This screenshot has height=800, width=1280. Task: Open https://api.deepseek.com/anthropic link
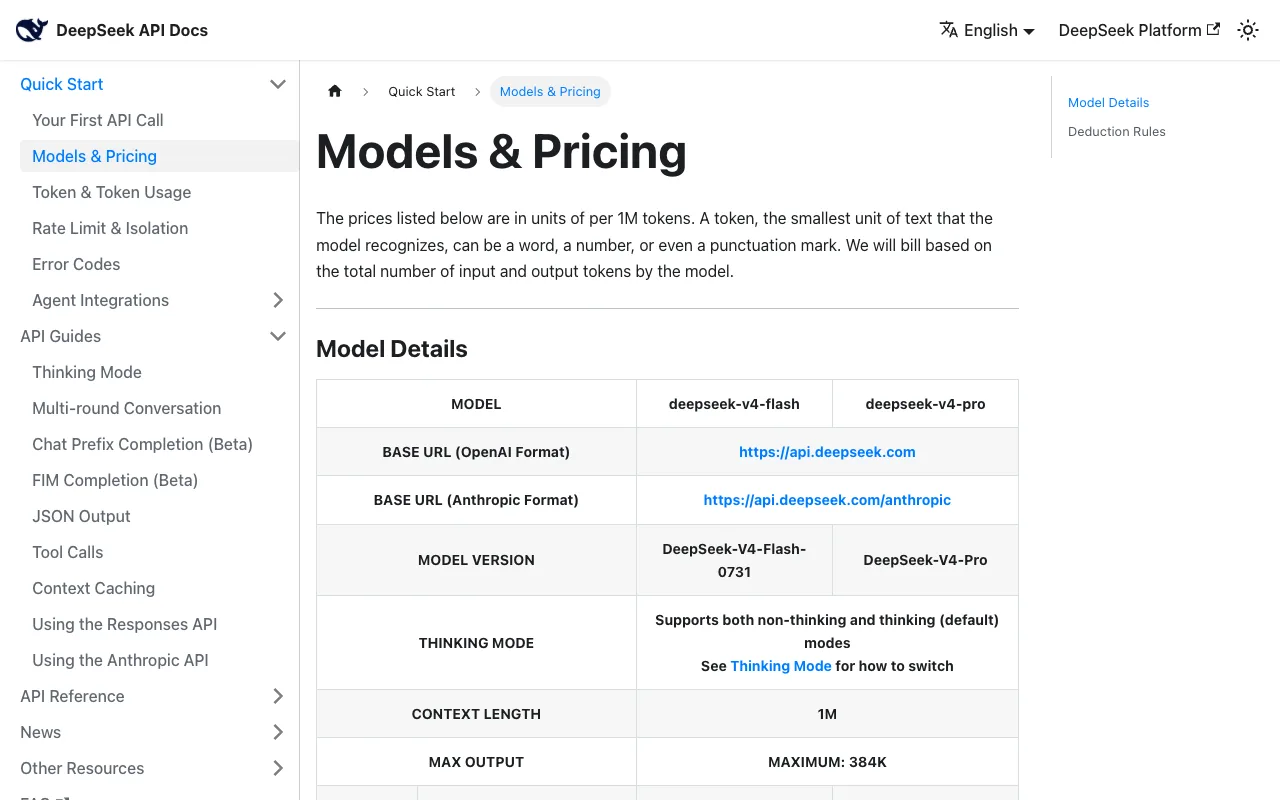(x=827, y=500)
